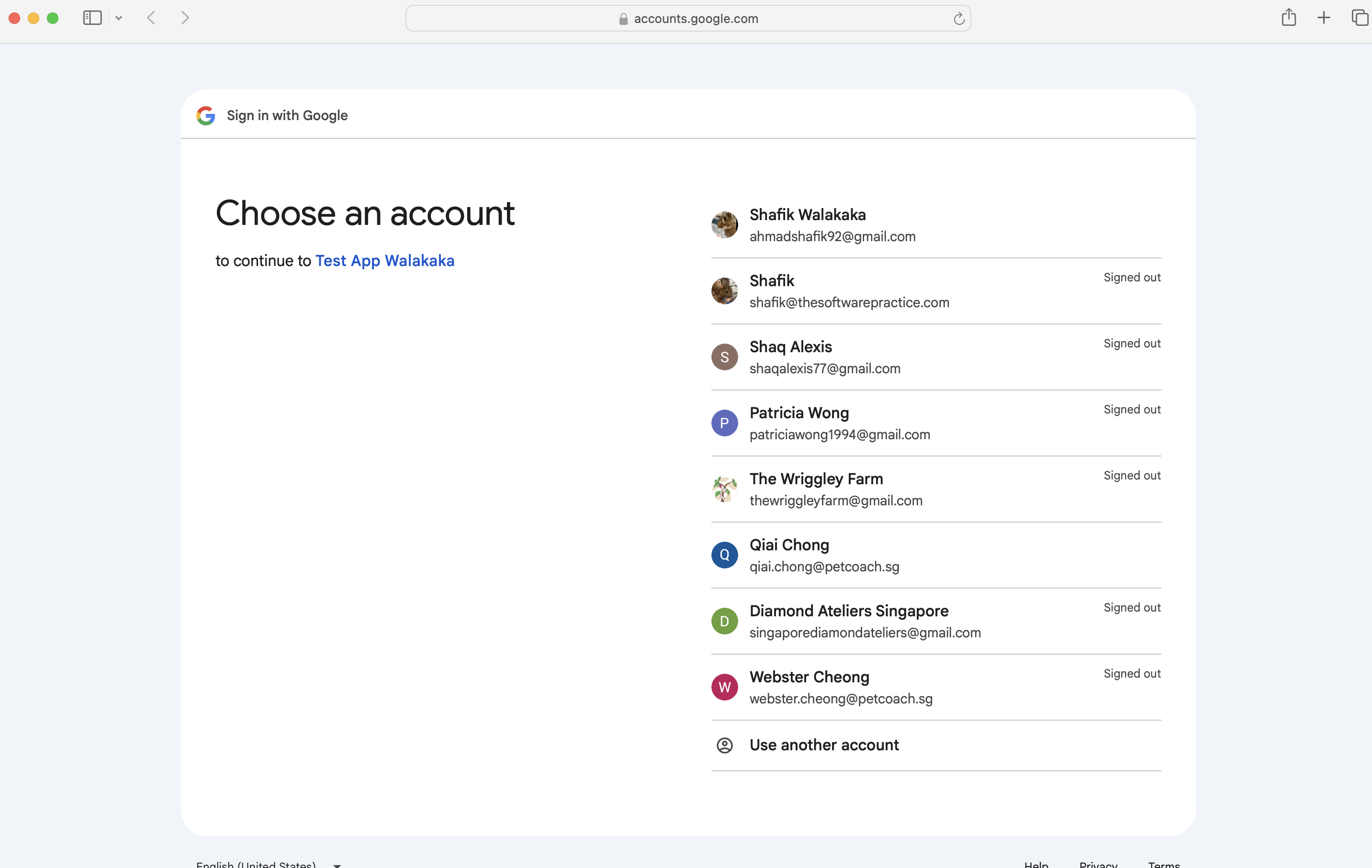
Task: Click shaqalexis77@gmail.com email text
Action: tap(824, 368)
